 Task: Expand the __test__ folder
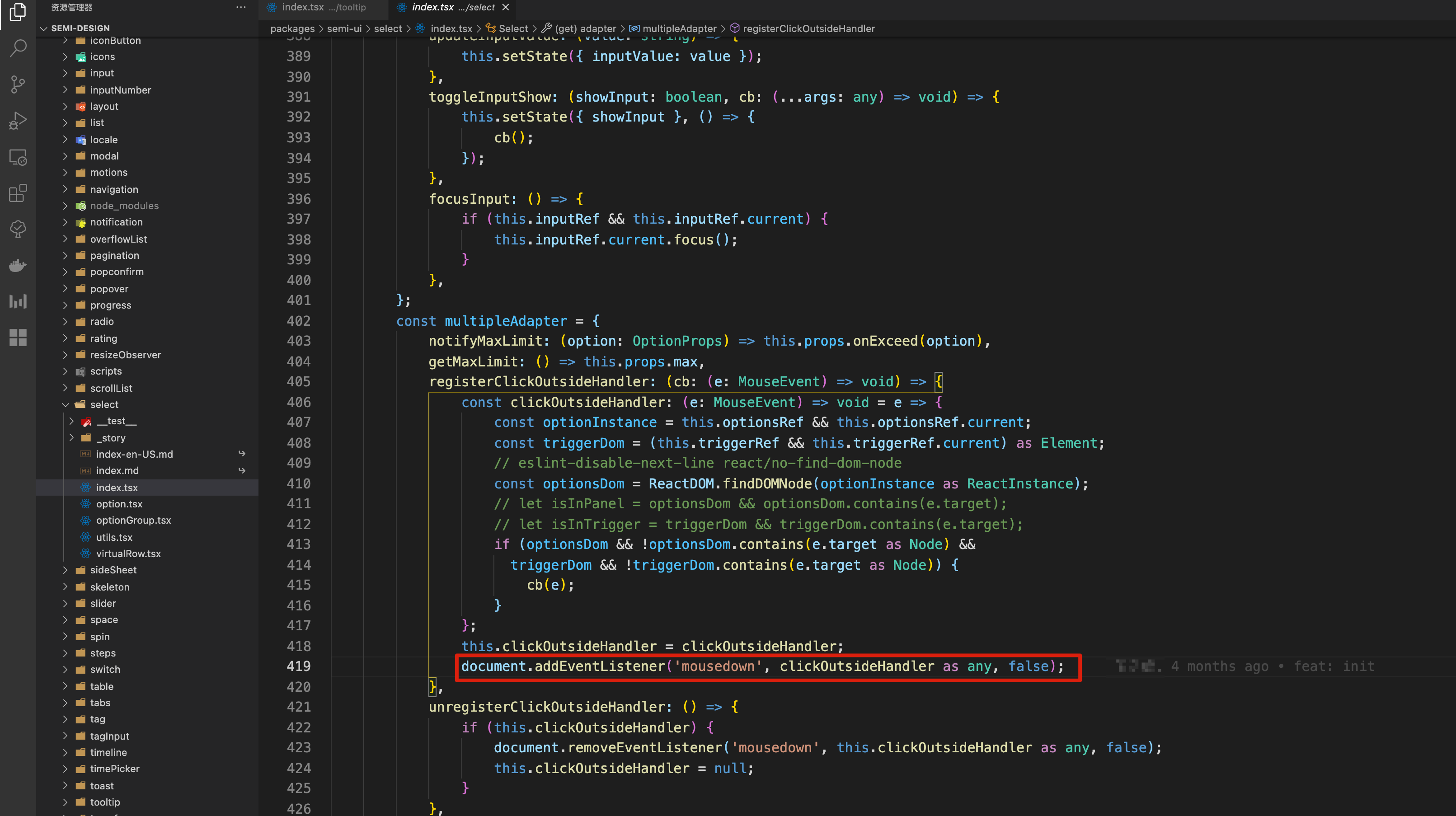(72, 421)
